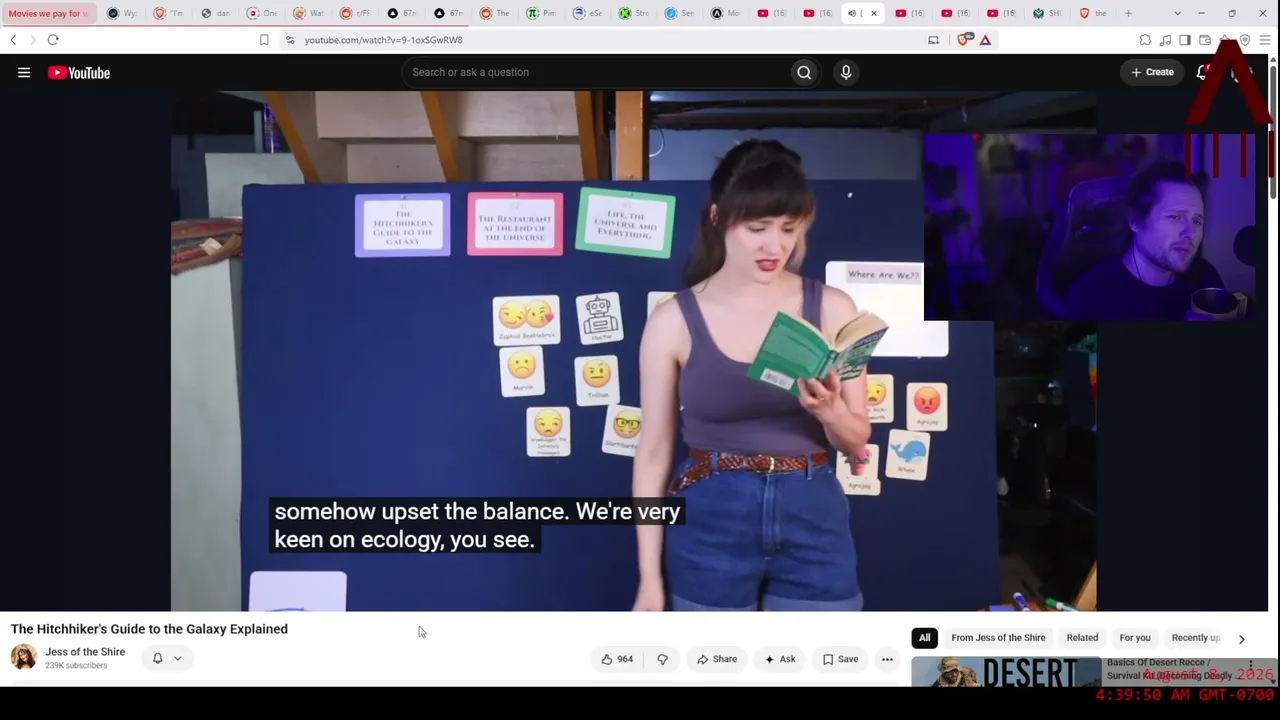Select the Recently uploaded filter chip
Image resolution: width=1280 pixels, height=720 pixels.
[1195, 638]
